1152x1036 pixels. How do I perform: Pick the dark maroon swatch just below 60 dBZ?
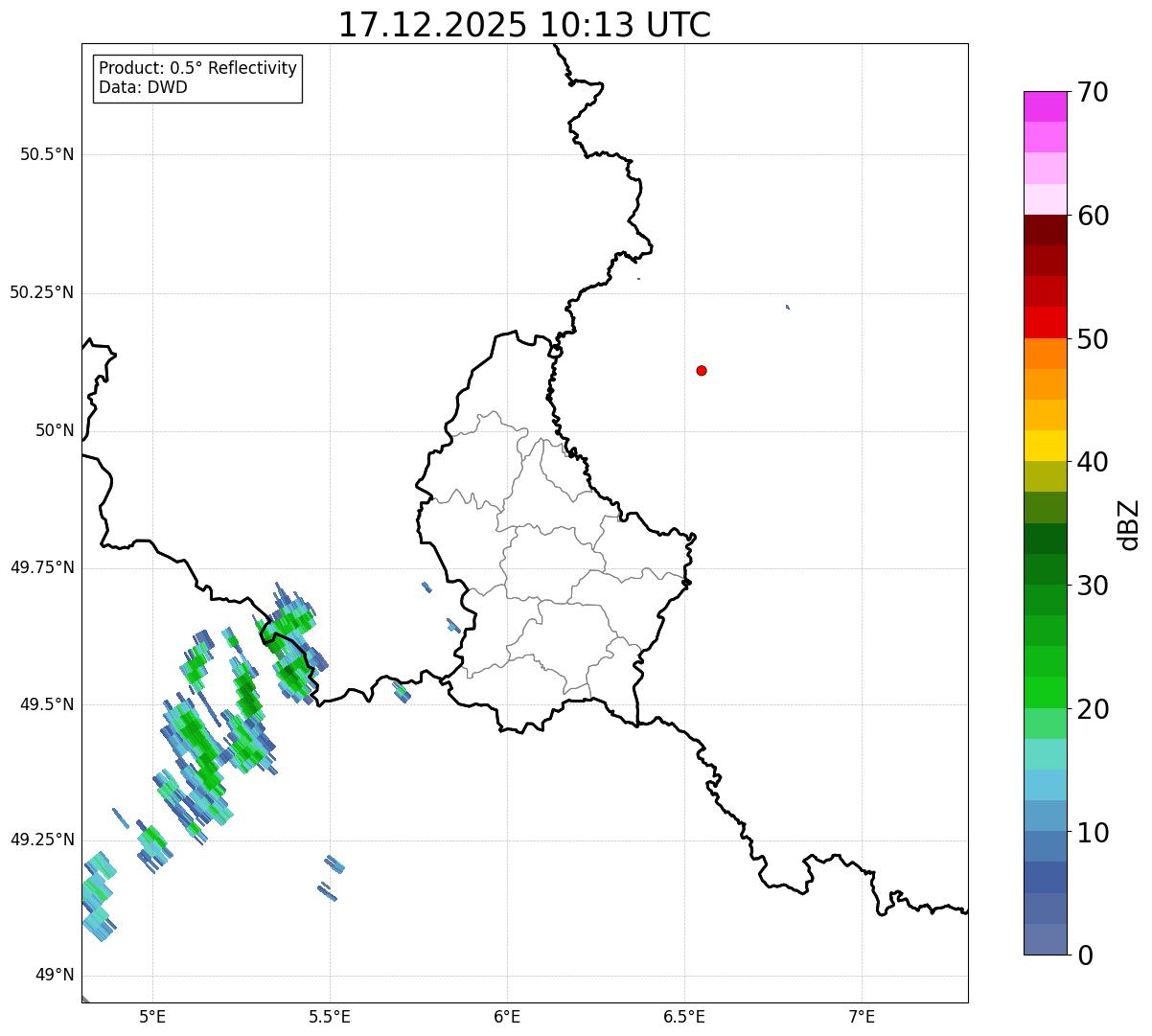click(x=1045, y=230)
